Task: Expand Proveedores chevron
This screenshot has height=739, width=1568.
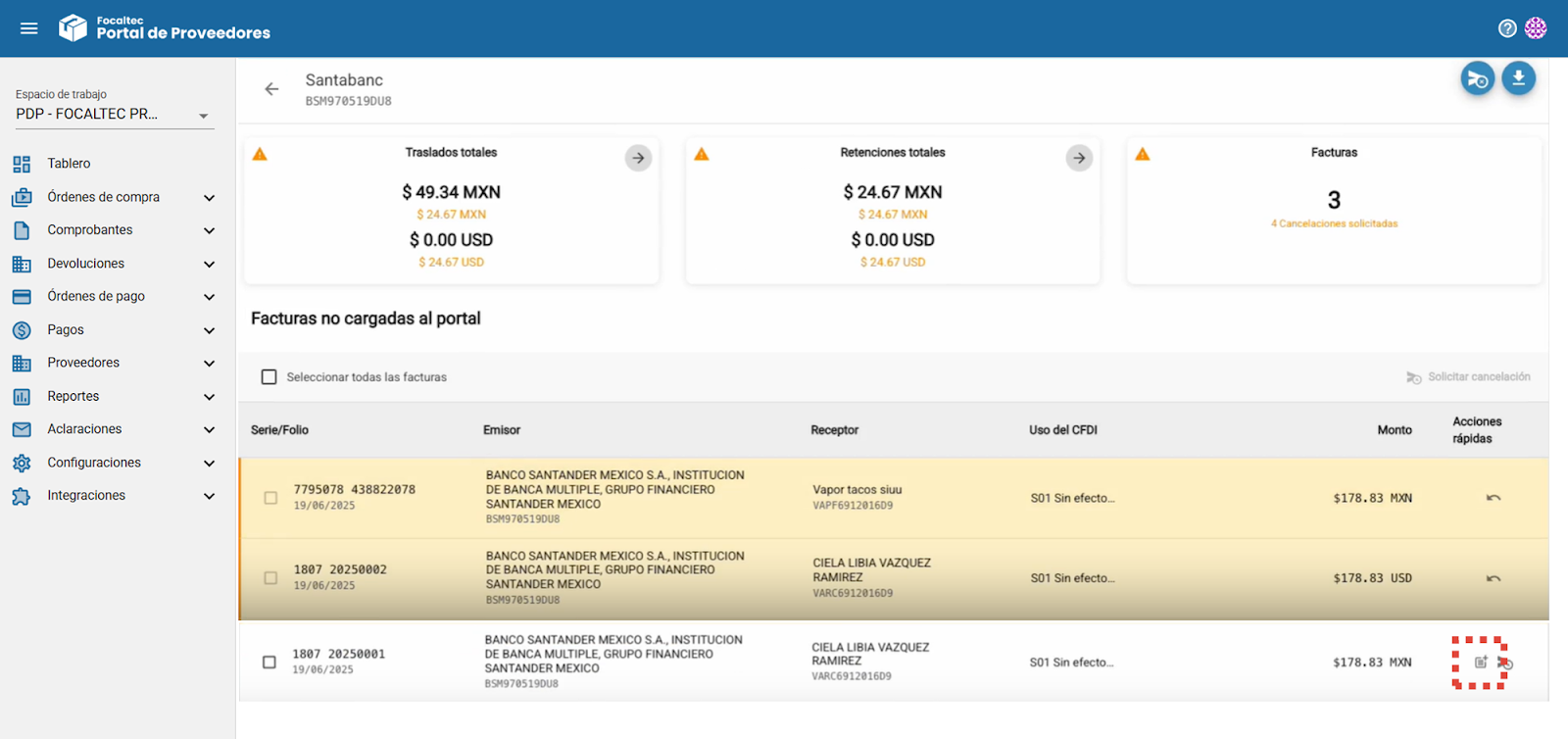Action: tap(209, 364)
